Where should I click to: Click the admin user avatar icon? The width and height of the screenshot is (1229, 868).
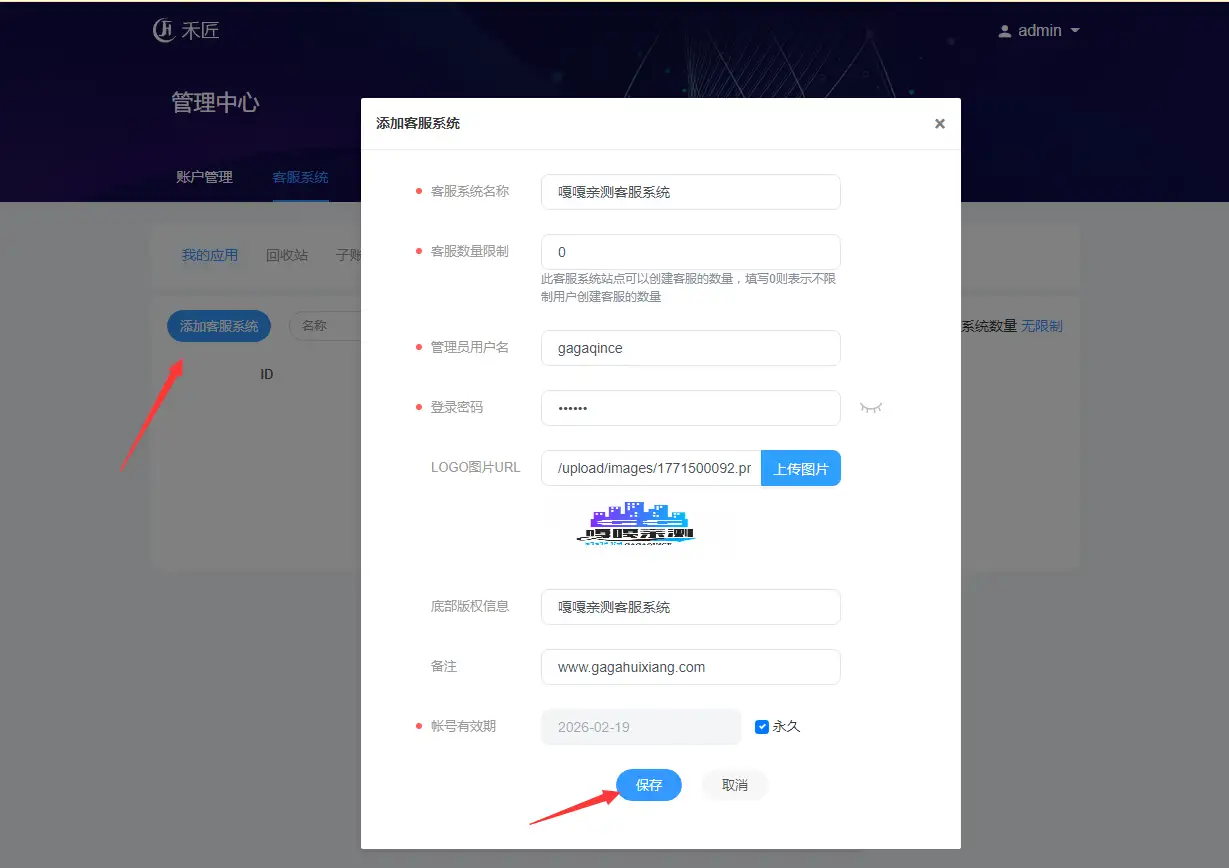coord(1004,31)
